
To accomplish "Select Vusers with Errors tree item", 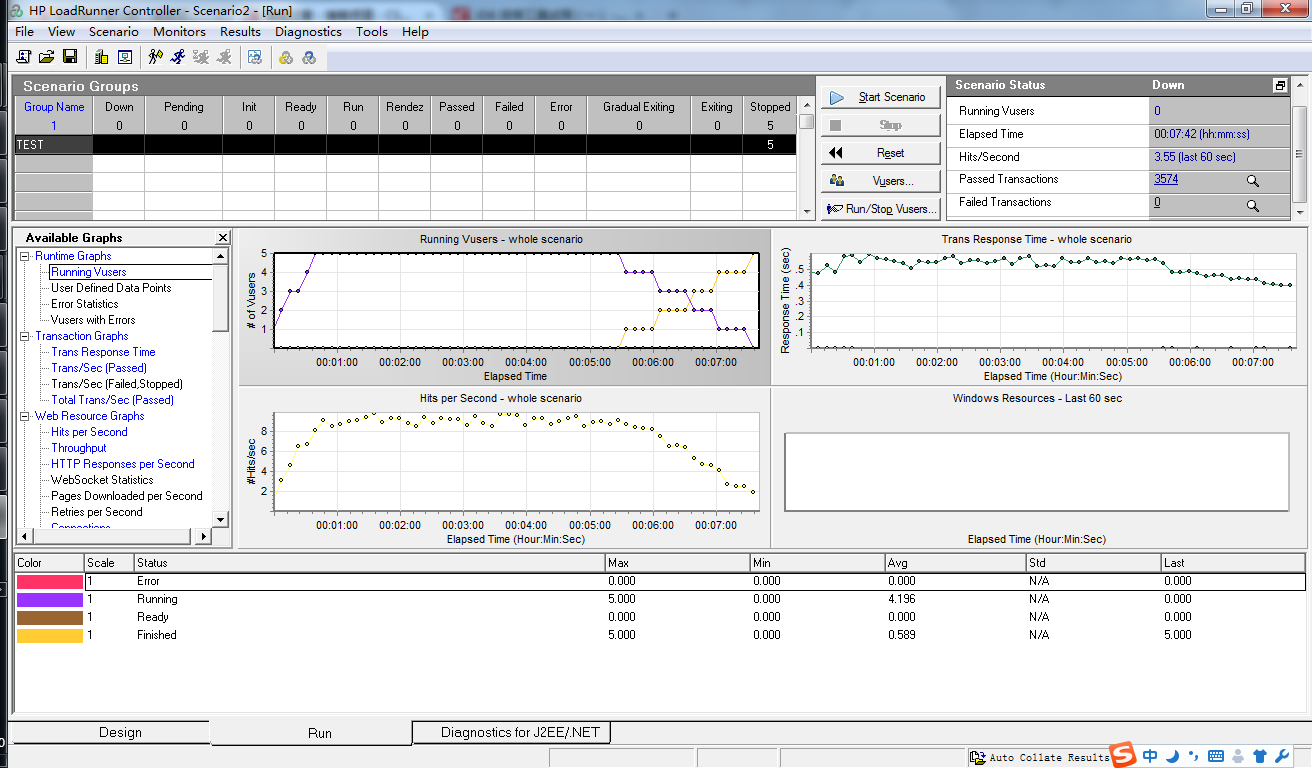I will click(93, 320).
